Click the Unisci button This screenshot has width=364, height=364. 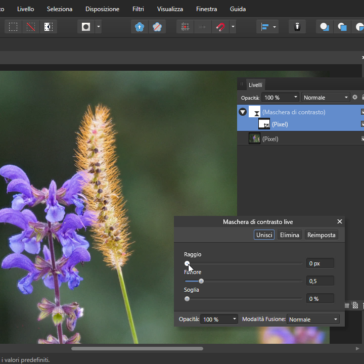(x=264, y=235)
